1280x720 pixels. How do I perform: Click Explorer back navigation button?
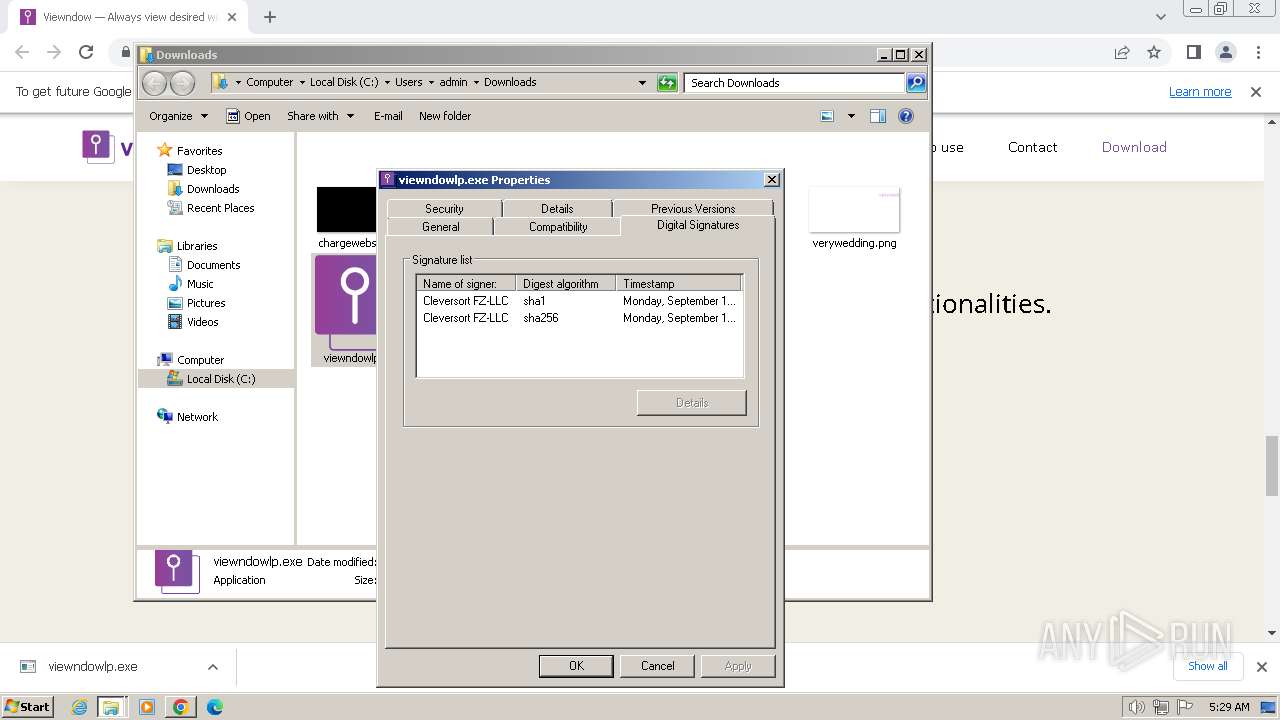[154, 83]
